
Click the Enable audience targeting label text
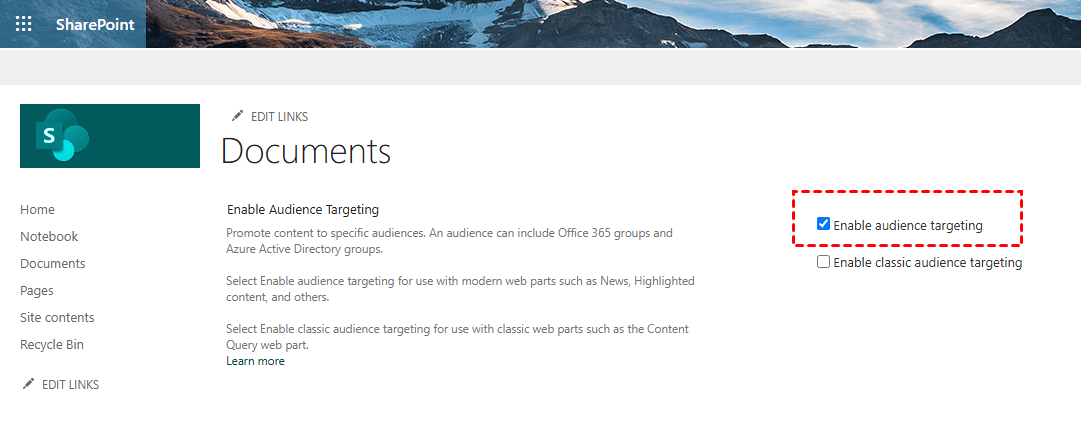pyautogui.click(x=907, y=226)
